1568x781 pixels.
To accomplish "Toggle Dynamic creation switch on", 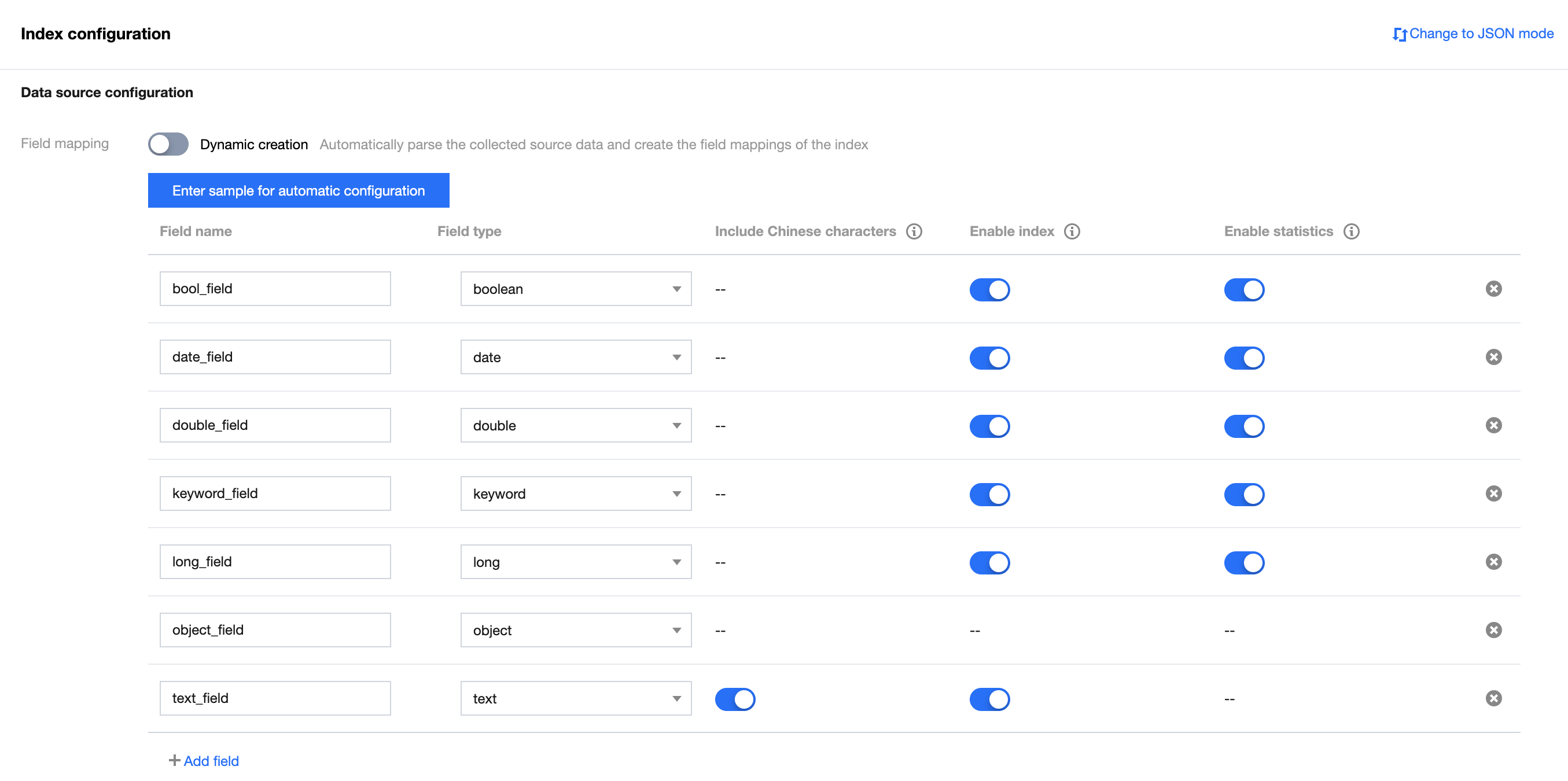I will [168, 144].
